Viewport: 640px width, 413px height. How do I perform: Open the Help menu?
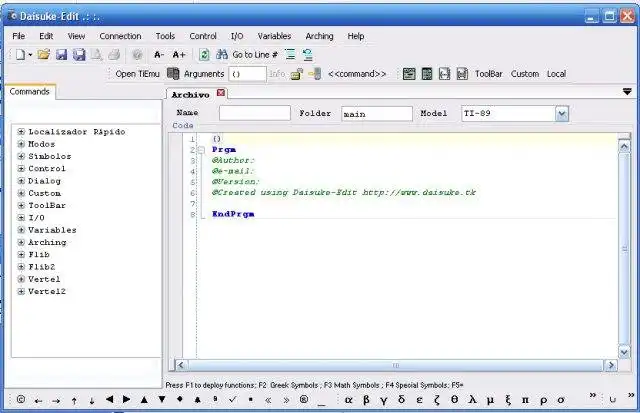click(x=356, y=36)
